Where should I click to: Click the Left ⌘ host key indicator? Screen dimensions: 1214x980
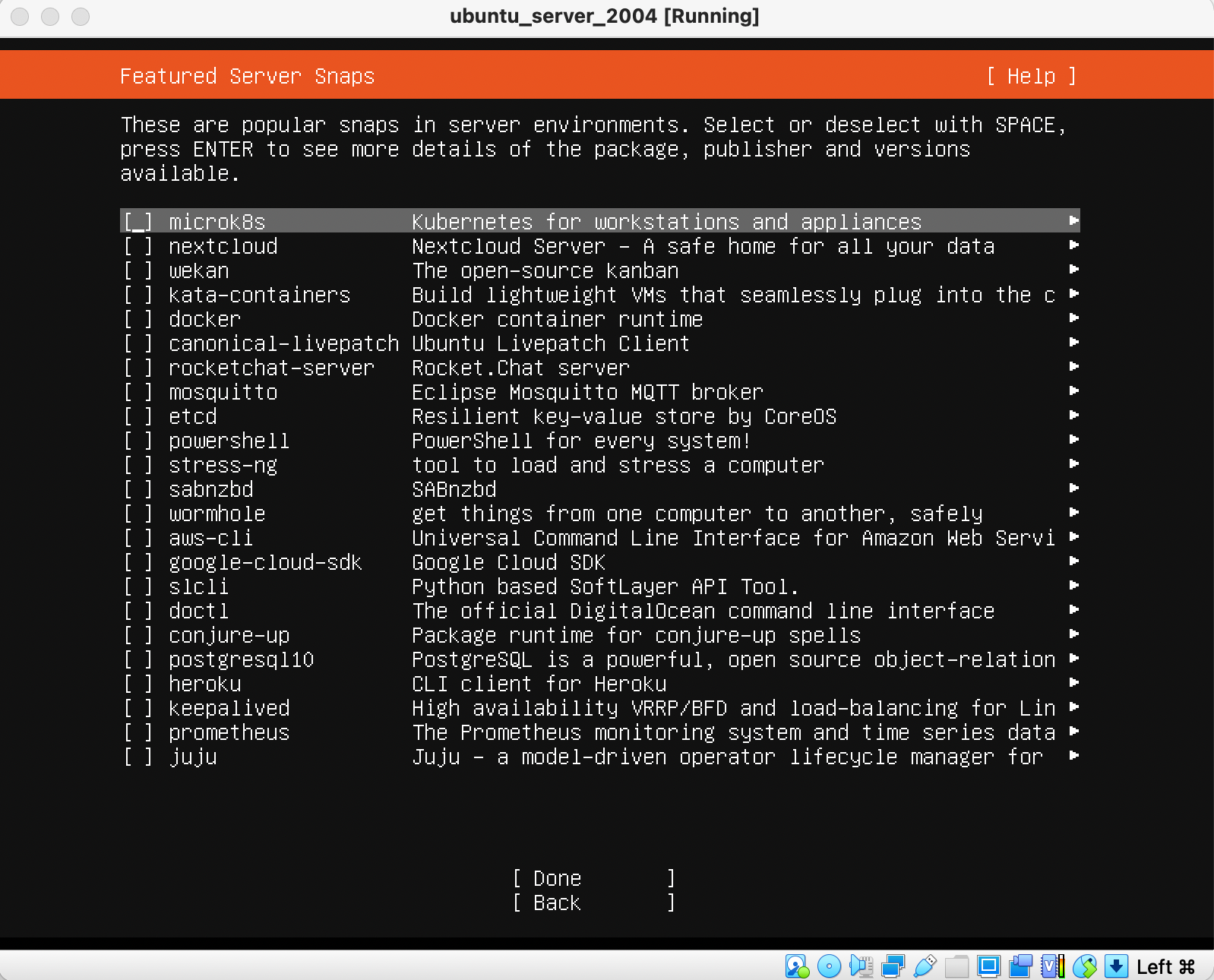tap(1165, 966)
